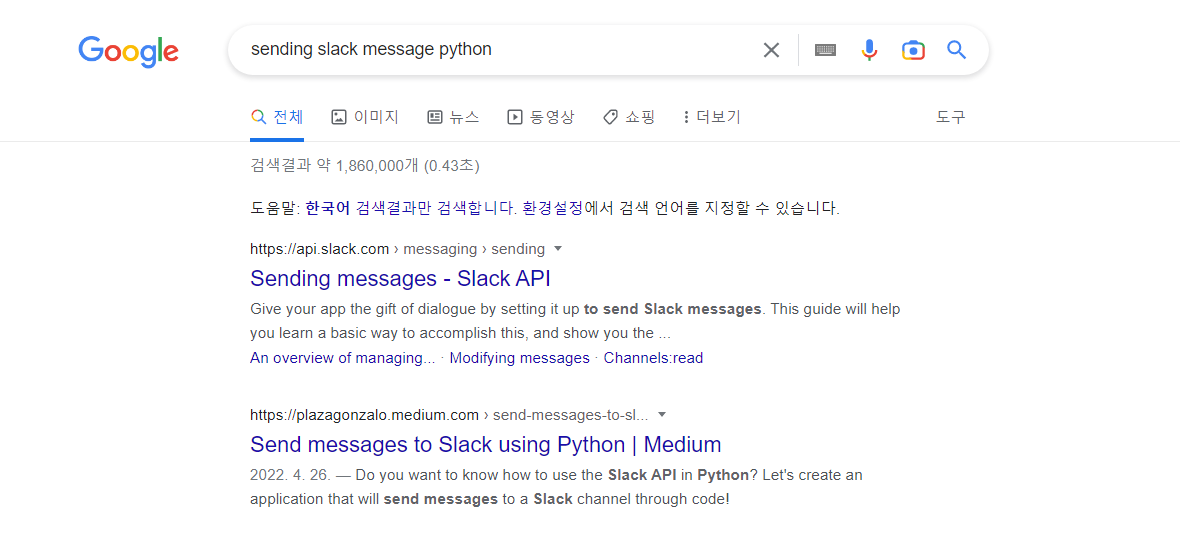Click the Google logo
This screenshot has height=533, width=1180.
click(x=129, y=51)
